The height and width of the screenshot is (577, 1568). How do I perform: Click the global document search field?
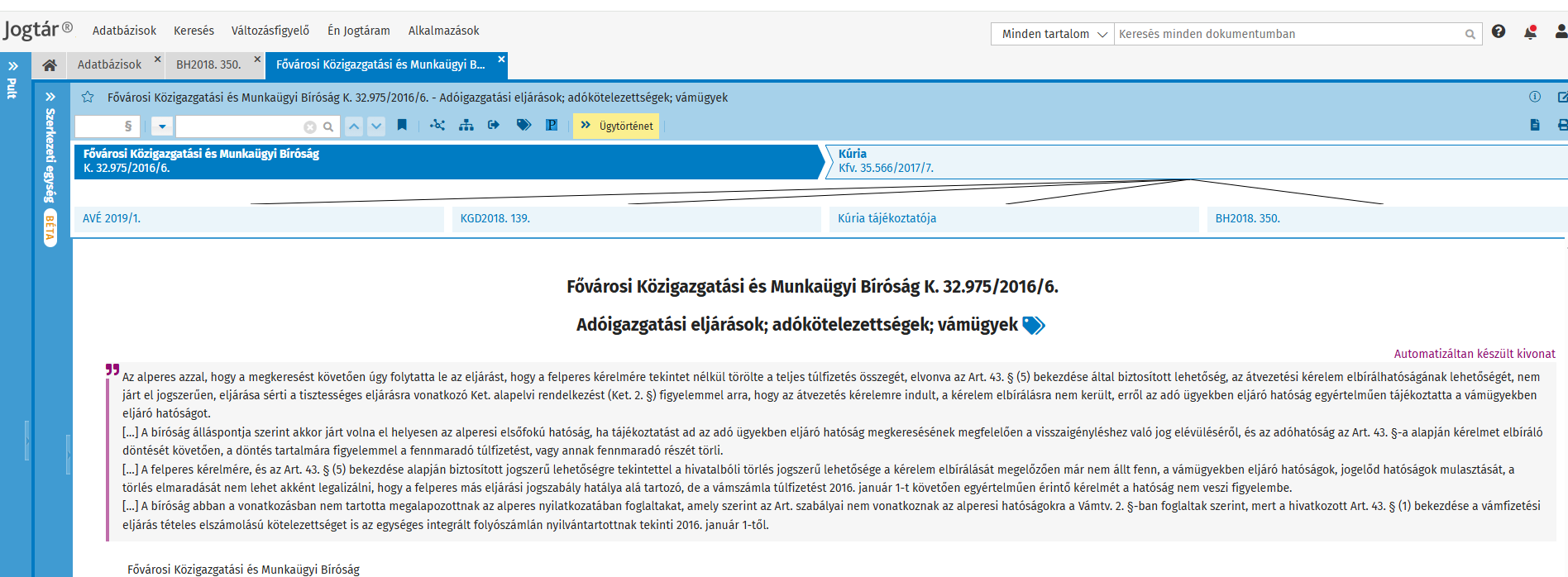tap(1288, 34)
